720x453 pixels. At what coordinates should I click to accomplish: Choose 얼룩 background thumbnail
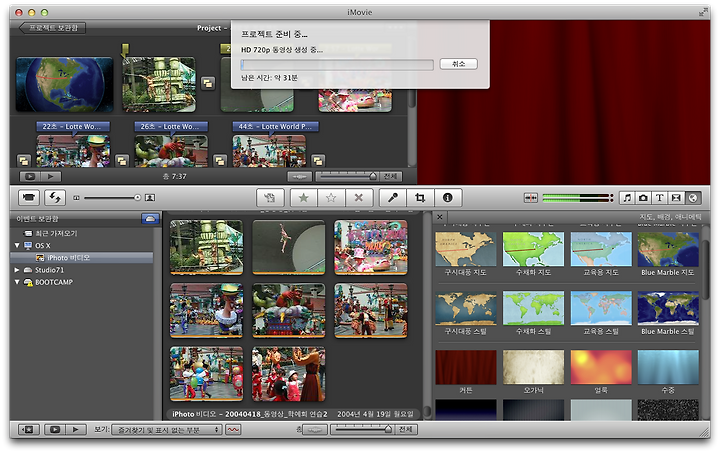click(x=601, y=367)
